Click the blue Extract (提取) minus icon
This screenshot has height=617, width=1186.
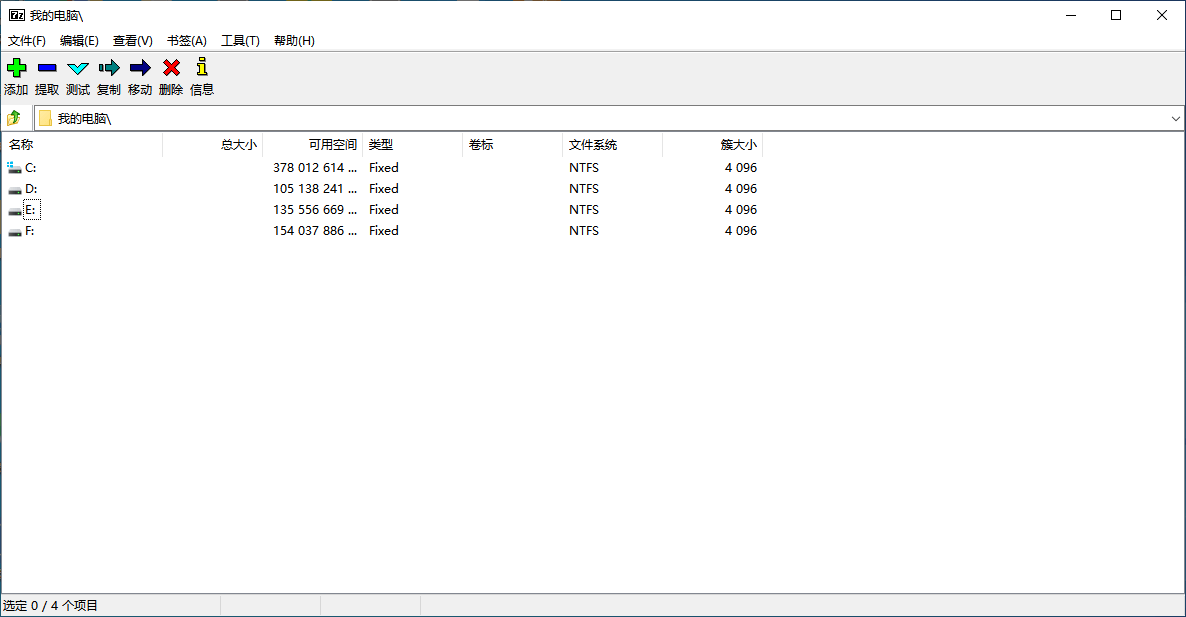(47, 68)
